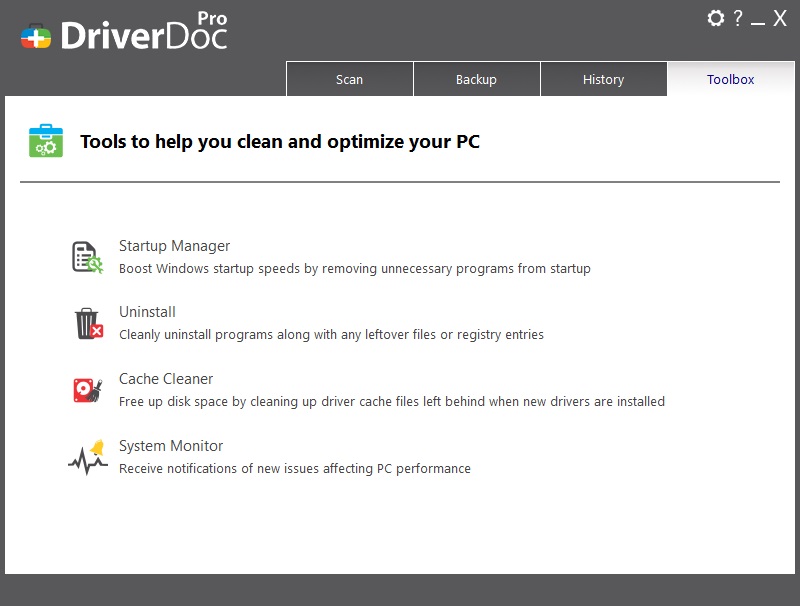Click the help question mark icon

(738, 18)
